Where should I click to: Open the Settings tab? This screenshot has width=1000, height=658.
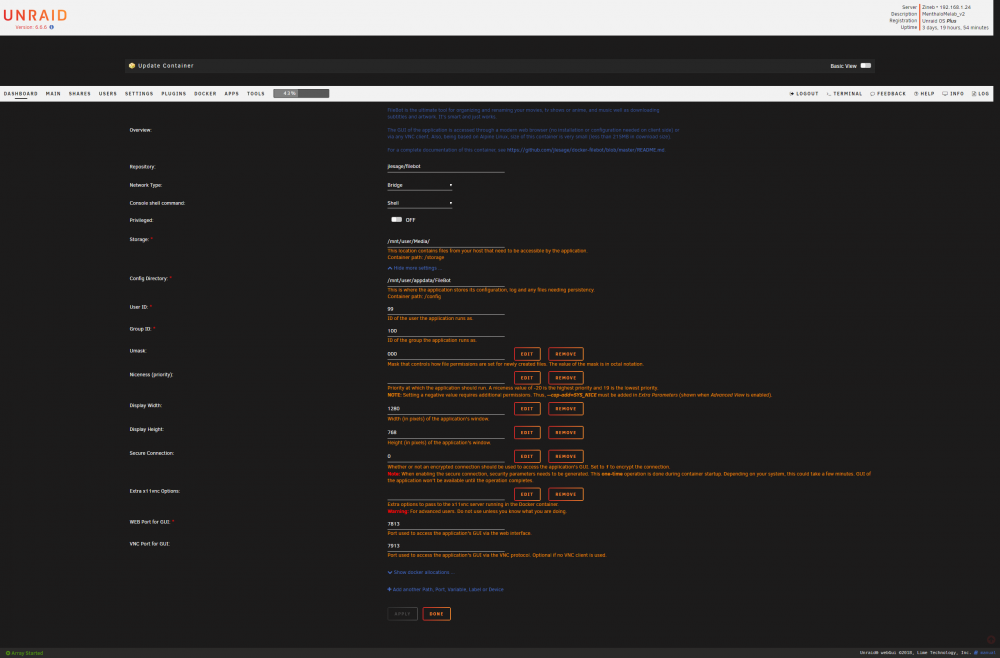(139, 94)
